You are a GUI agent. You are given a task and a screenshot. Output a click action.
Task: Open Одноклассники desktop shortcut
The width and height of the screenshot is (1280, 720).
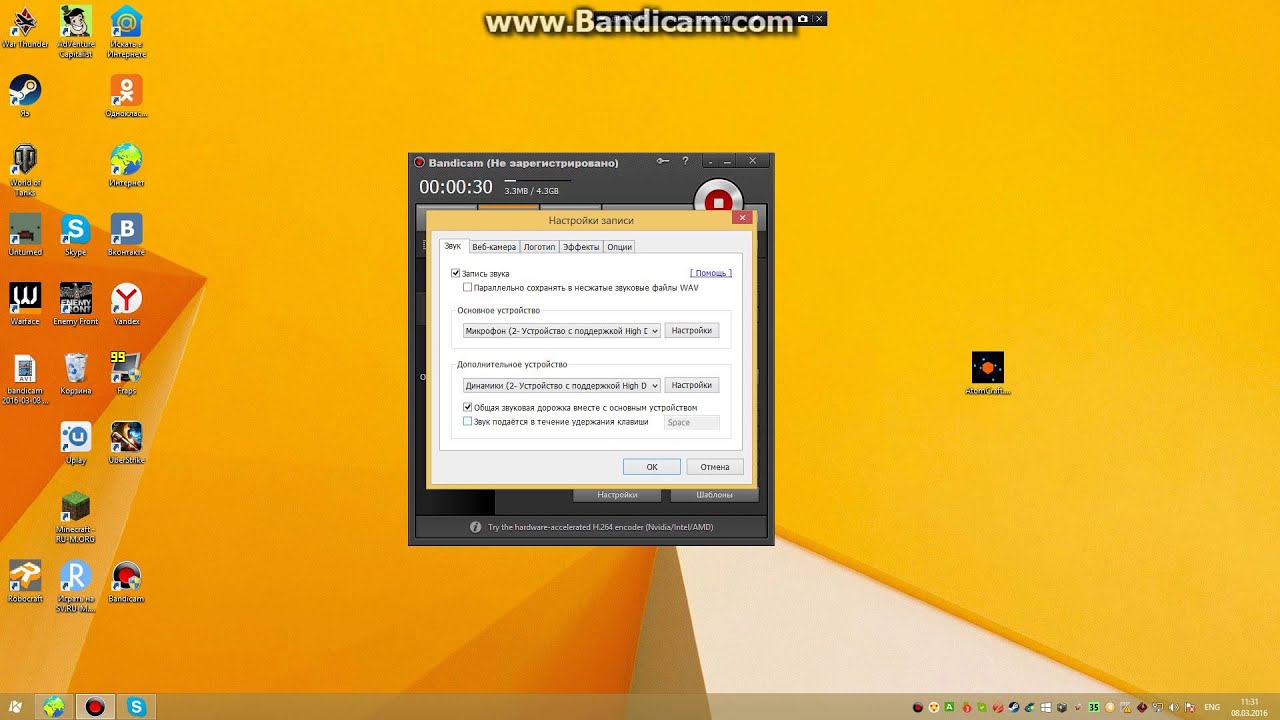(x=126, y=96)
